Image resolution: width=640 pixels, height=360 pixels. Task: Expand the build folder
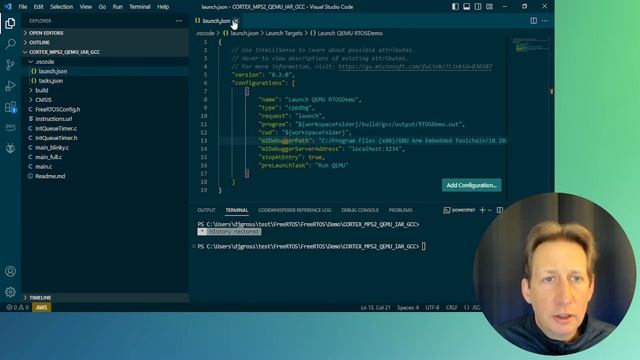[x=105, y=90]
